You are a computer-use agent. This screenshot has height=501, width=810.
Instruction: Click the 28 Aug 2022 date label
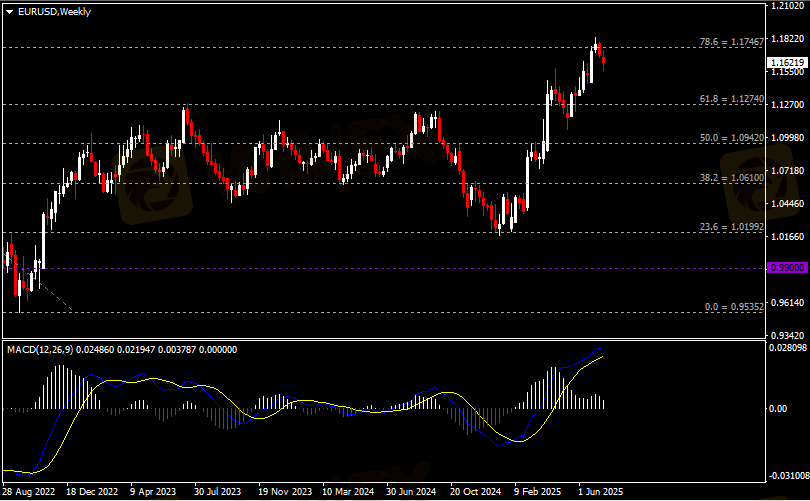(28, 492)
